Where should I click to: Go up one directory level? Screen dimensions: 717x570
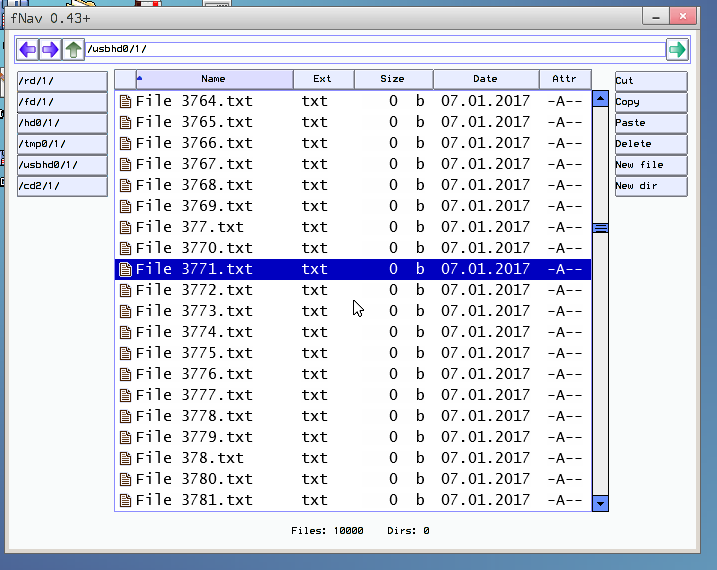point(73,49)
